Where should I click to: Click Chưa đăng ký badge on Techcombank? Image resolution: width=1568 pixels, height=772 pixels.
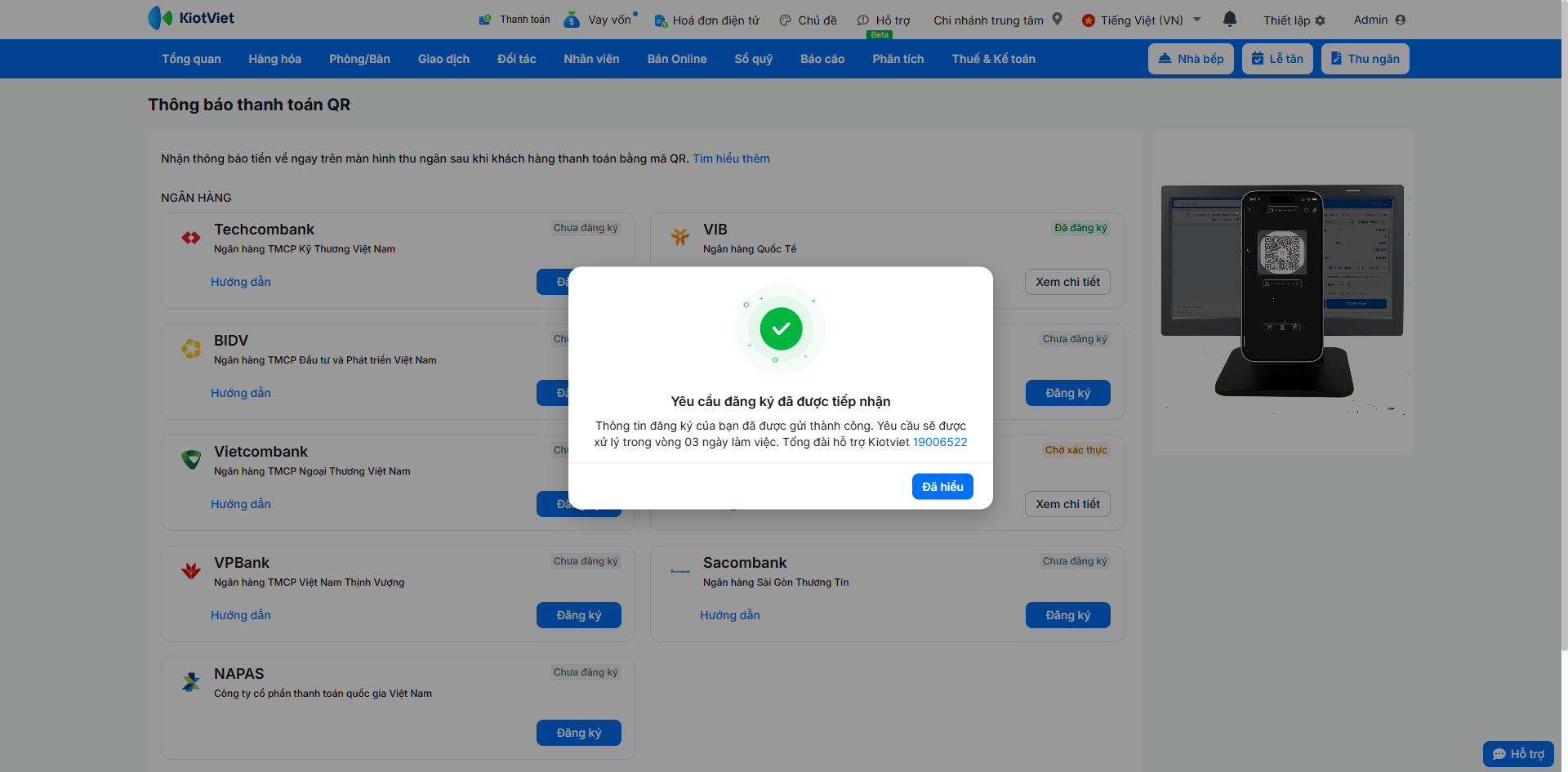pyautogui.click(x=586, y=228)
